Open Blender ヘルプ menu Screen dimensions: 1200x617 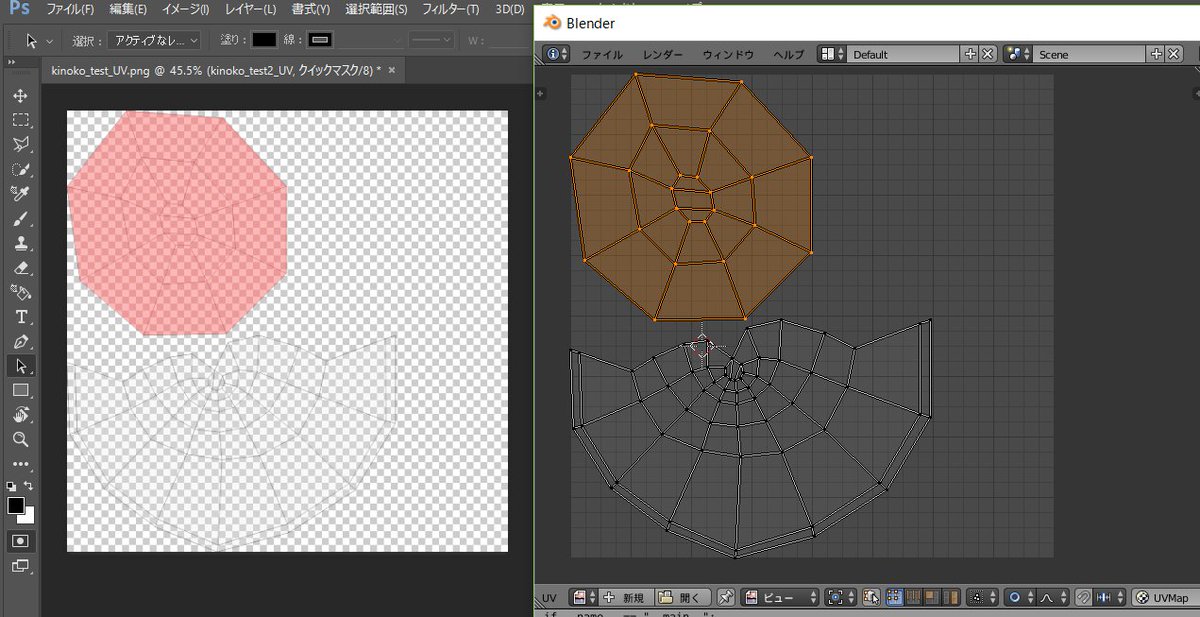(788, 55)
